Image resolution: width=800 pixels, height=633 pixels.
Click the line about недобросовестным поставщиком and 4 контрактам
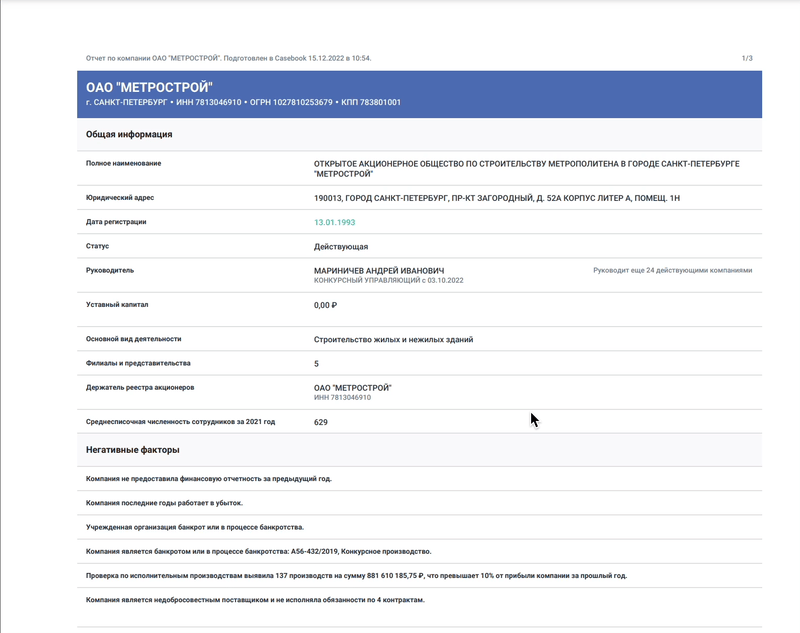point(255,600)
